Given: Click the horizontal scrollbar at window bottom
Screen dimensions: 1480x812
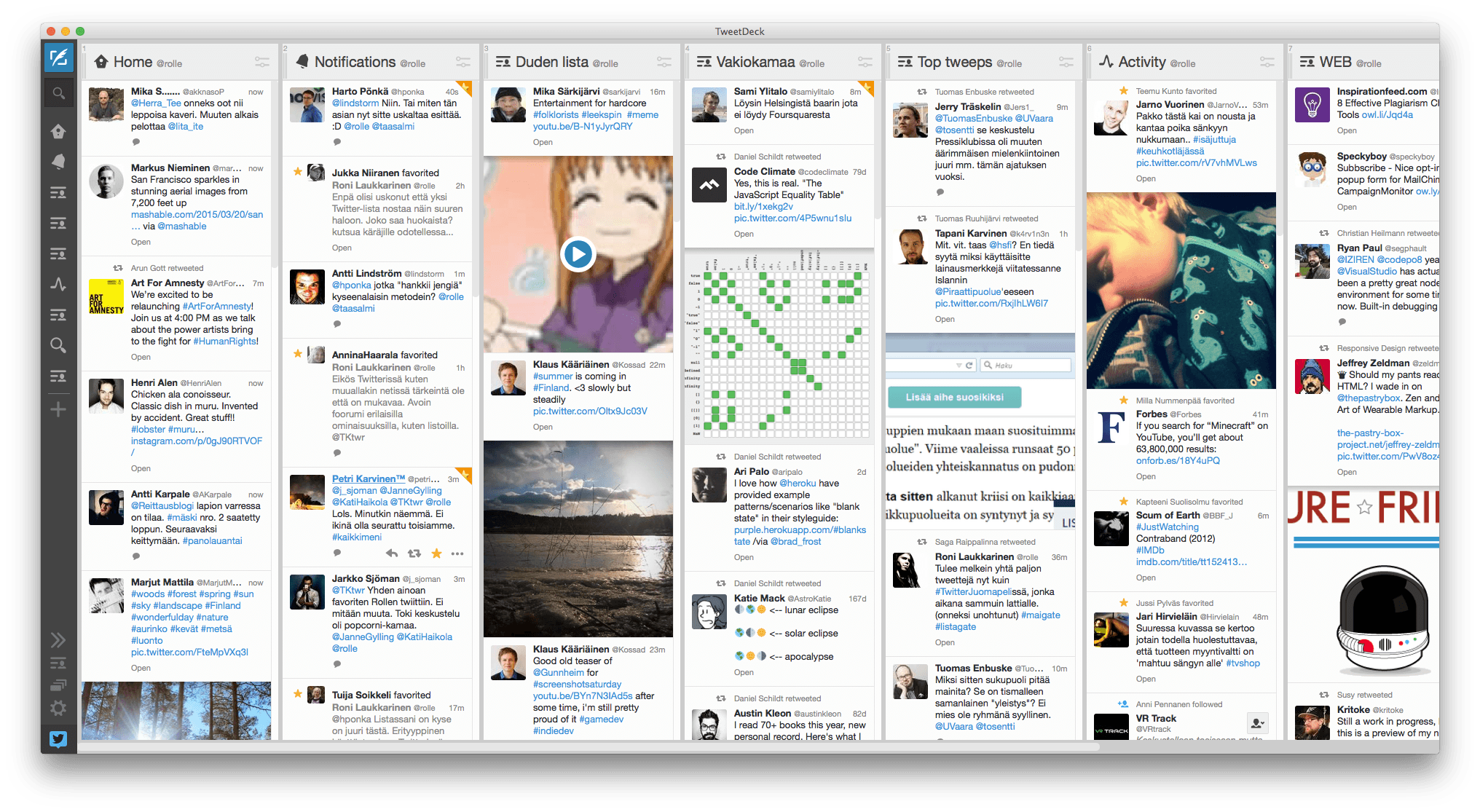Looking at the screenshot, I should [589, 747].
